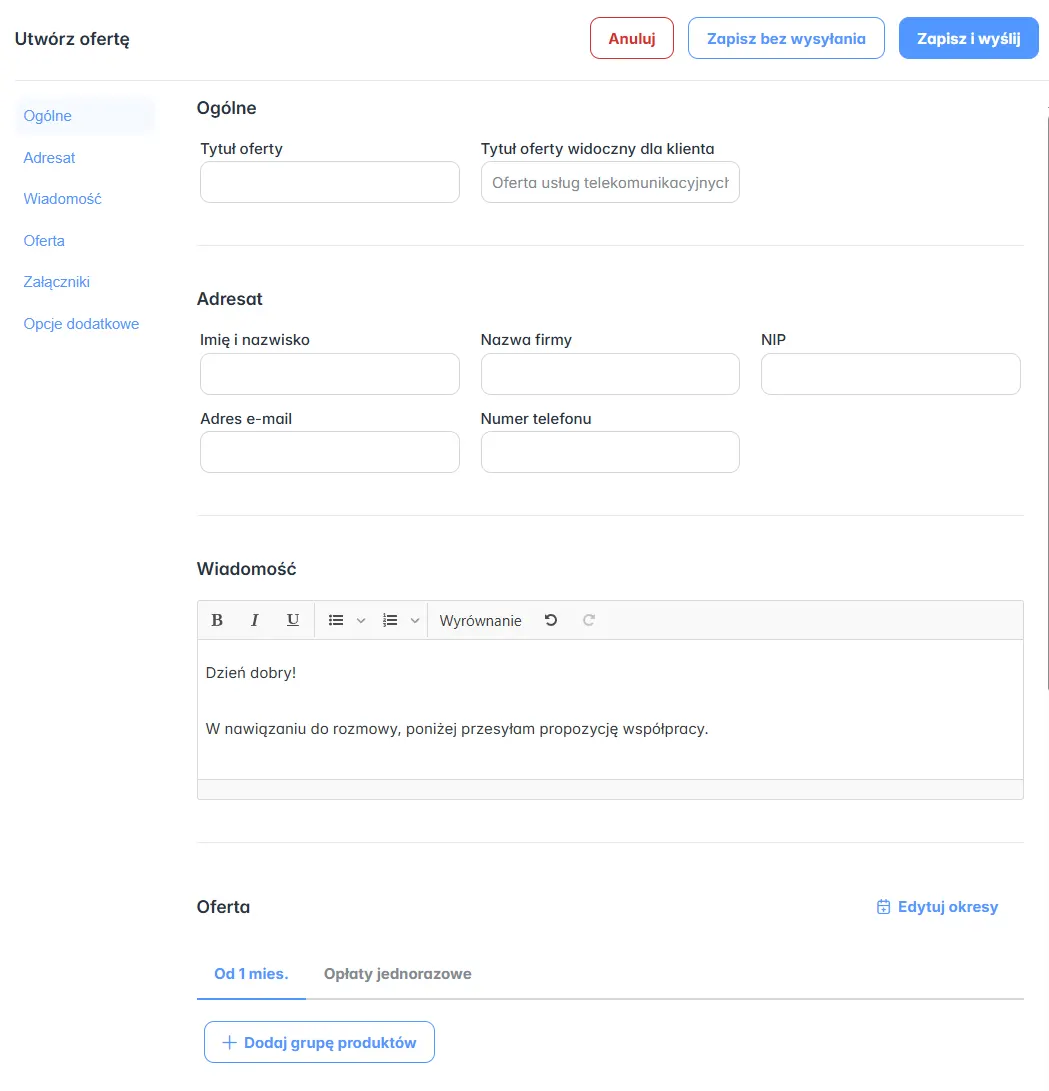Undo last change in editor
Viewport: 1049px width, 1091px height.
click(x=551, y=620)
